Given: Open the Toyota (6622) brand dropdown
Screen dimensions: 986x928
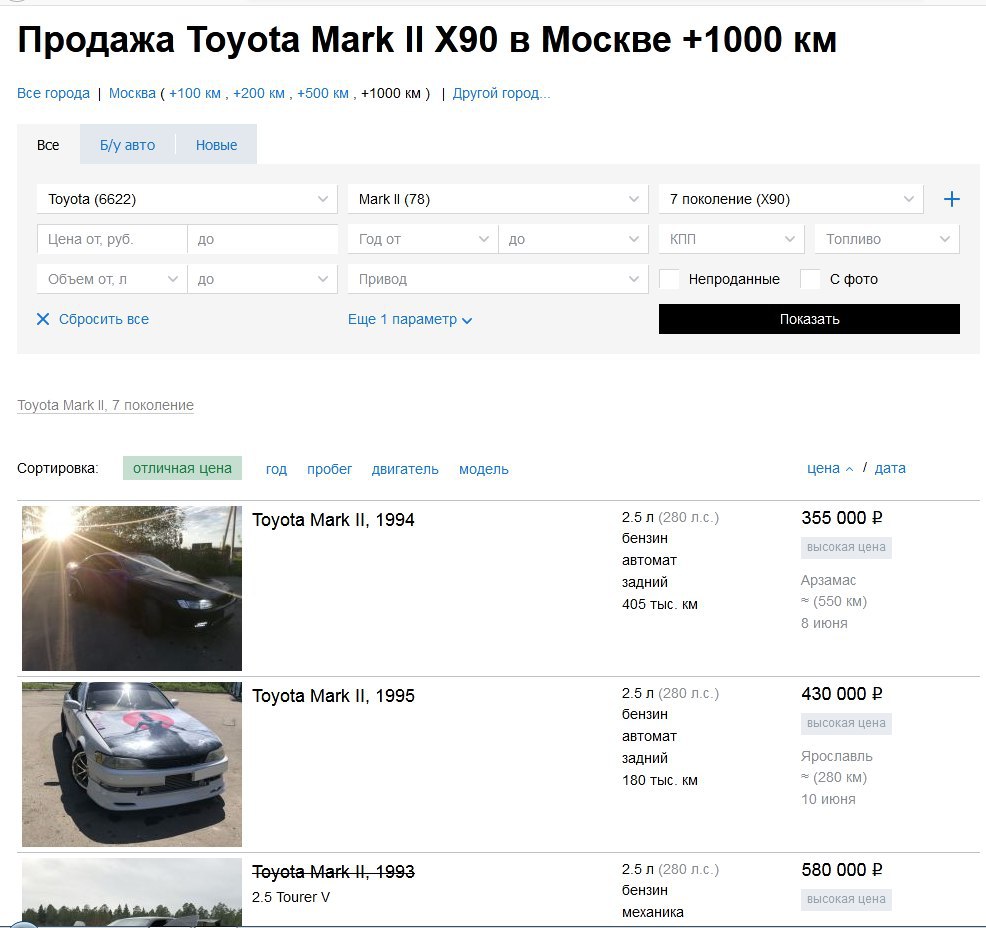Looking at the screenshot, I should pos(187,199).
